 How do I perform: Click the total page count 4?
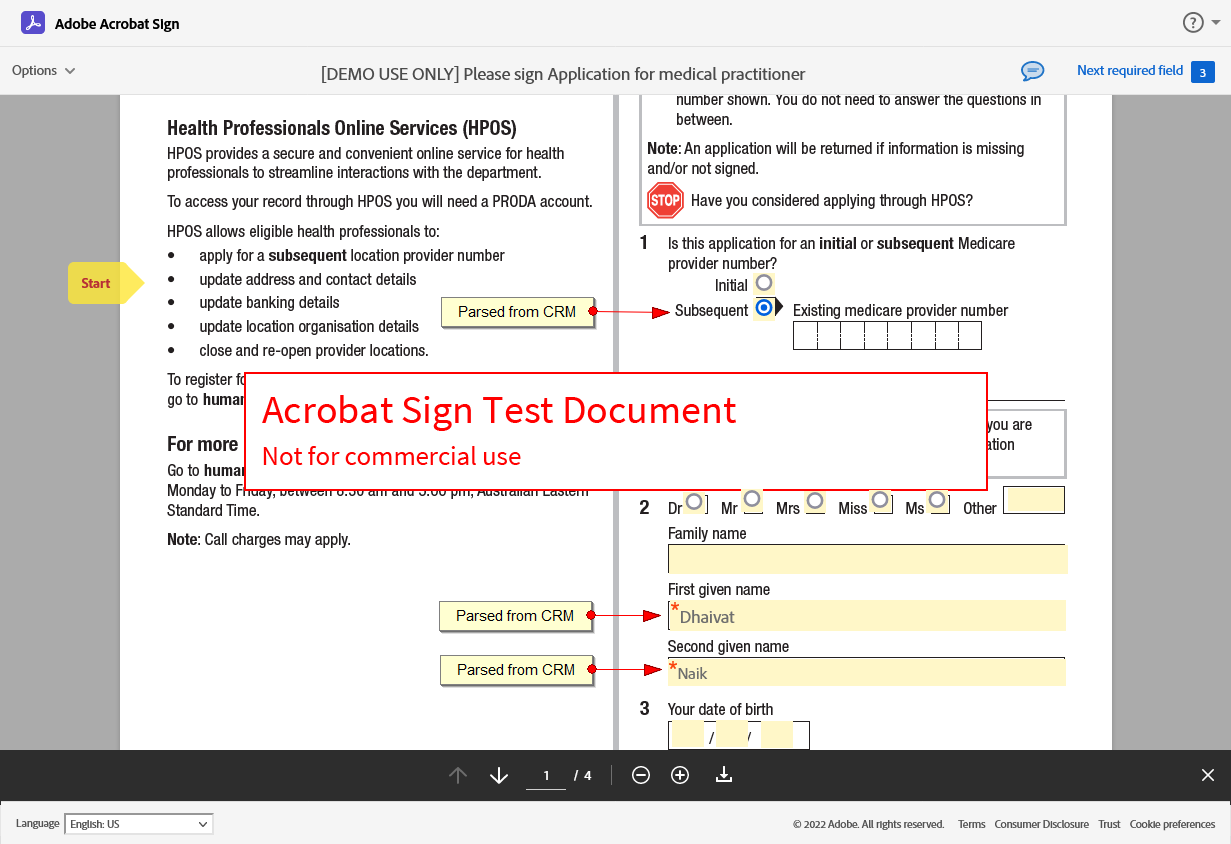[587, 775]
